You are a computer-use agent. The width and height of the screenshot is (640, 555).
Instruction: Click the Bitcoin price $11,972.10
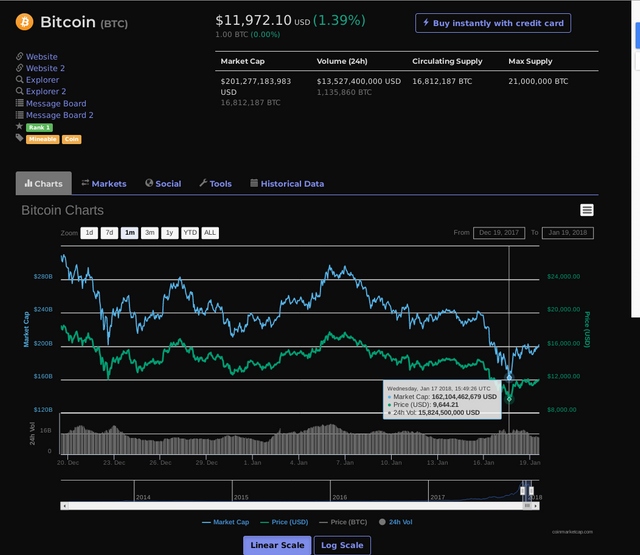pyautogui.click(x=253, y=20)
